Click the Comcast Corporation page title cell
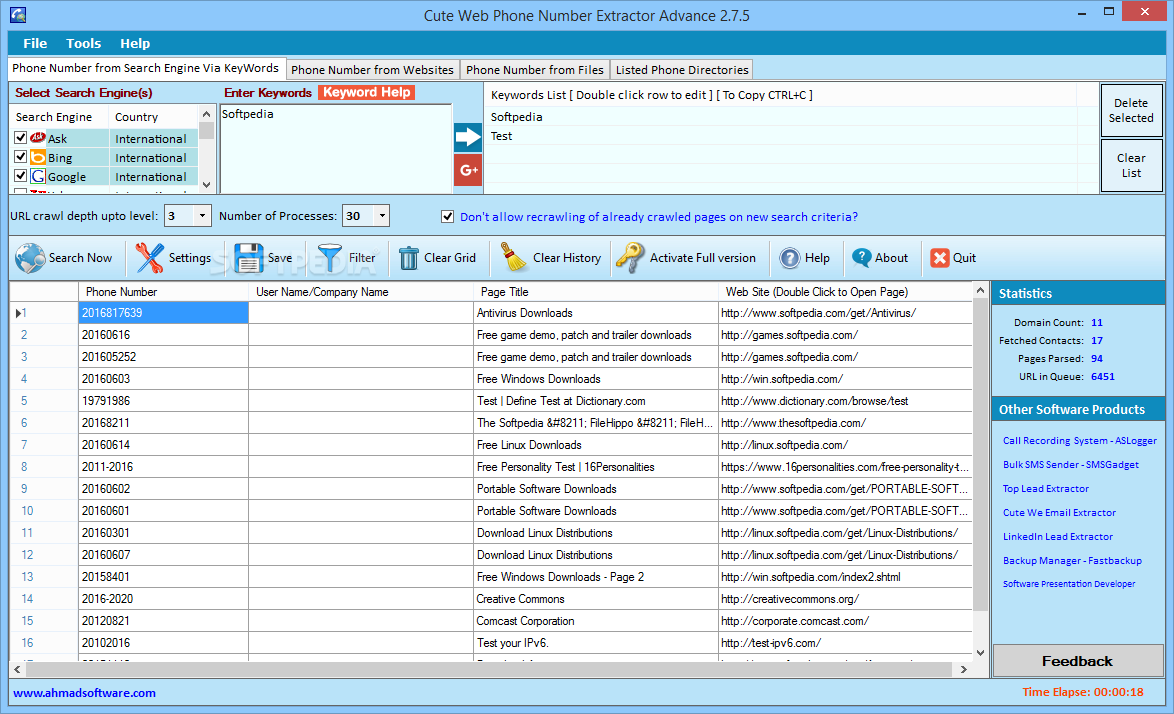1174x714 pixels. pyautogui.click(x=596, y=621)
